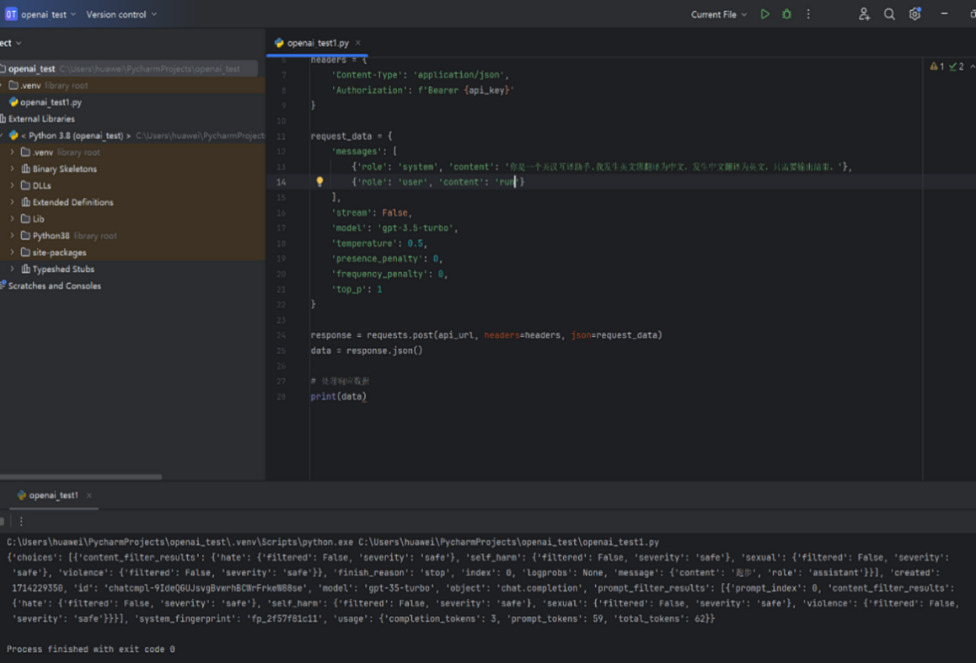Viewport: 976px width, 663px height.
Task: Expand the Extended Definitions node
Action: 12,202
